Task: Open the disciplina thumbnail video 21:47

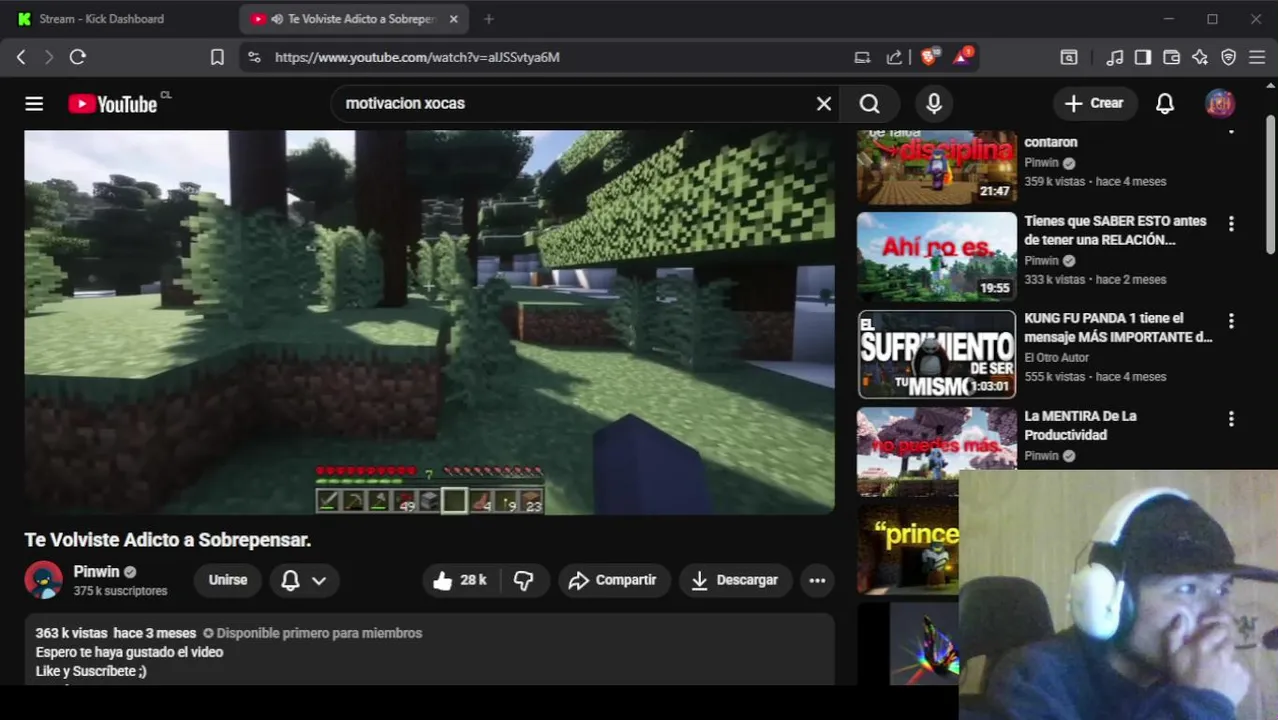Action: coord(936,167)
